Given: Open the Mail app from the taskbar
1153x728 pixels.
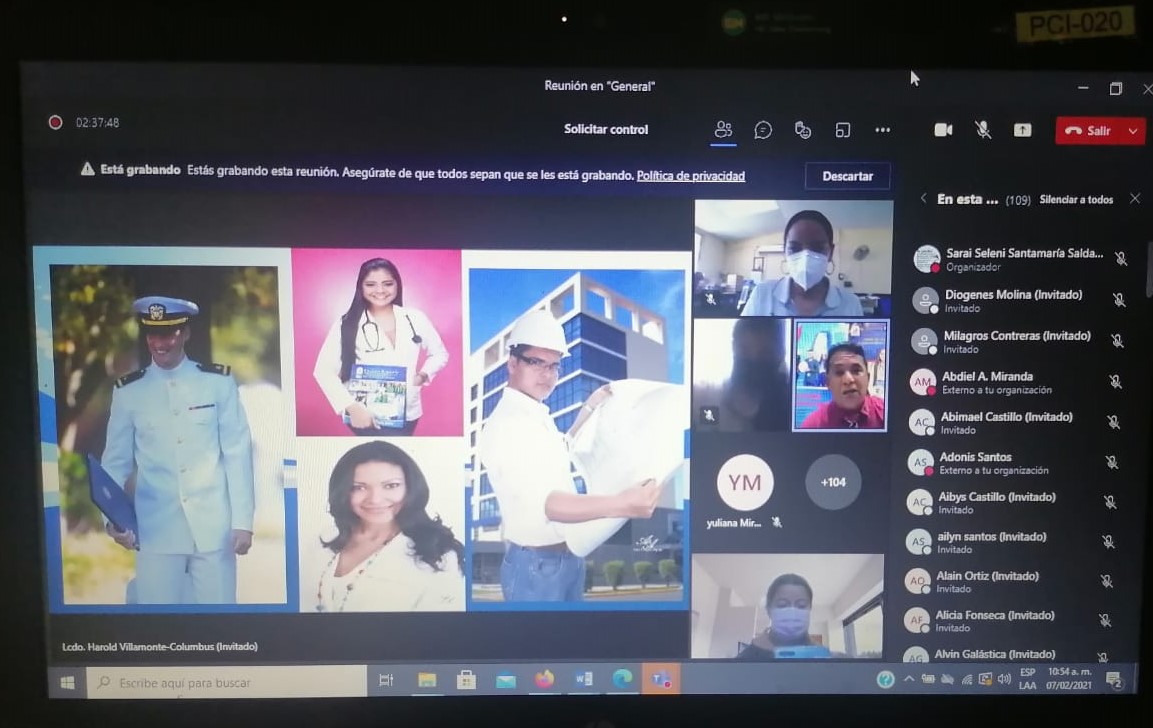Looking at the screenshot, I should (506, 681).
